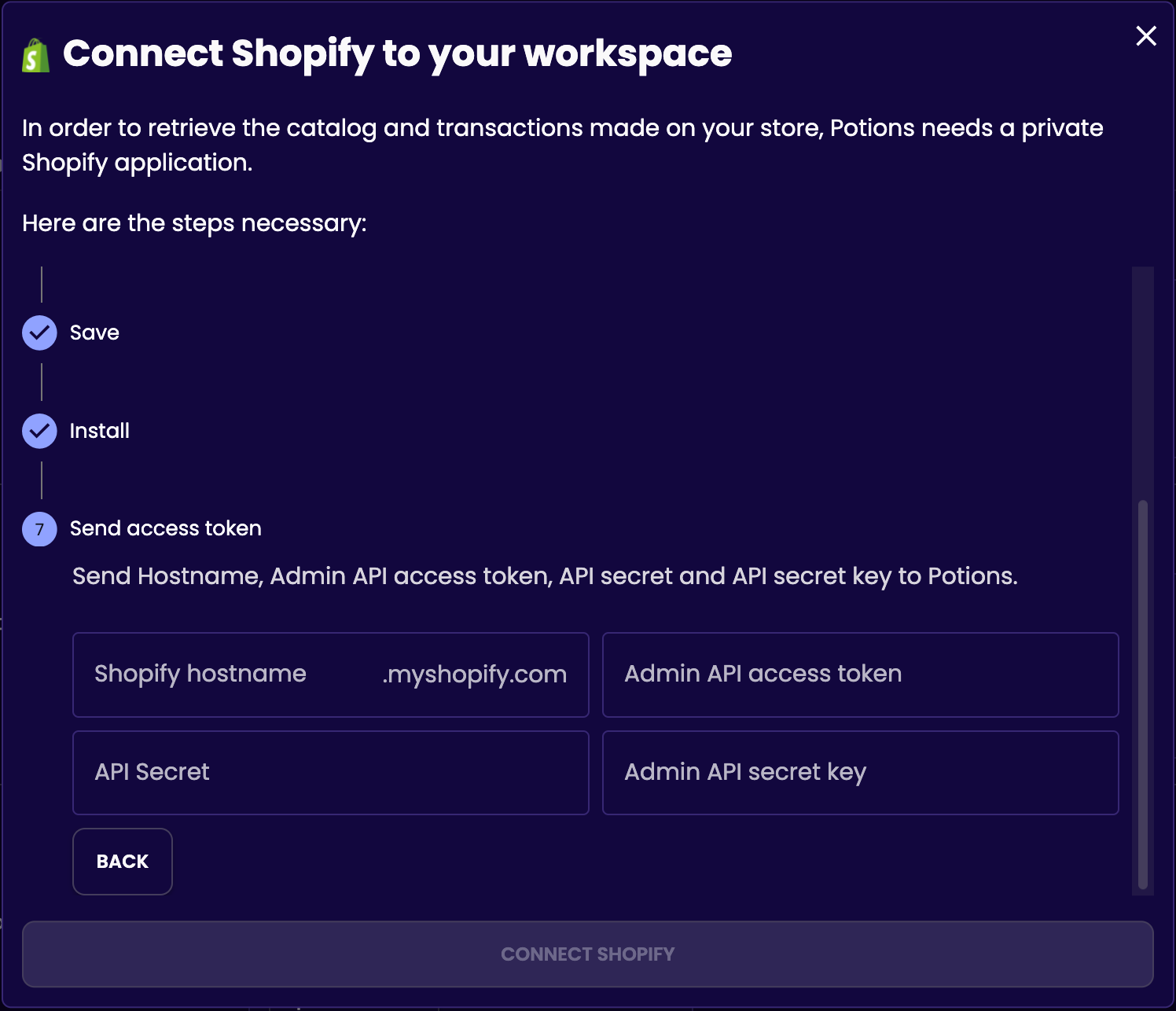Click the Install step checkmark icon
Viewport: 1176px width, 1011px height.
click(x=39, y=431)
